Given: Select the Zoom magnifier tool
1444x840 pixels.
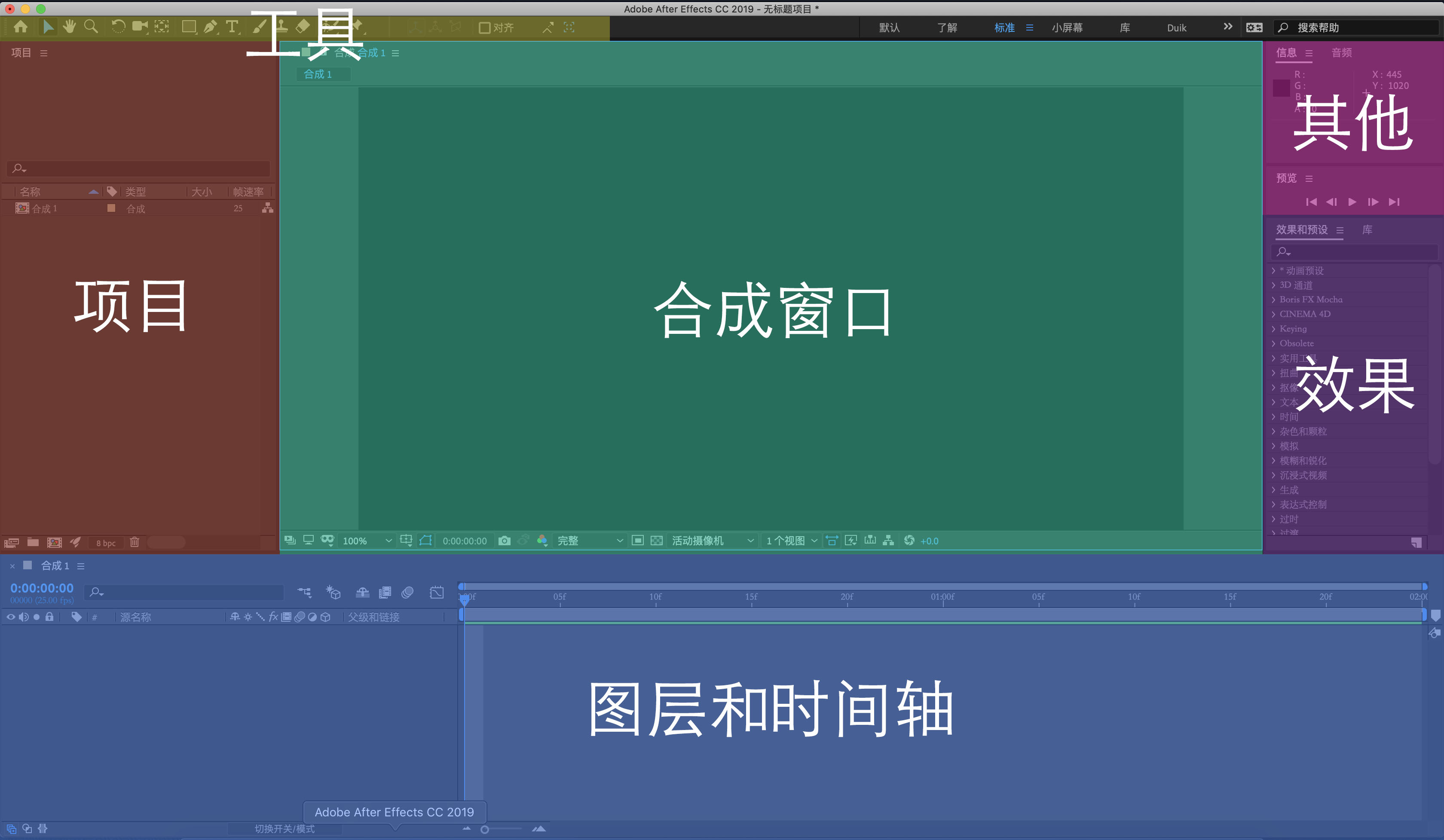Looking at the screenshot, I should coord(91,26).
